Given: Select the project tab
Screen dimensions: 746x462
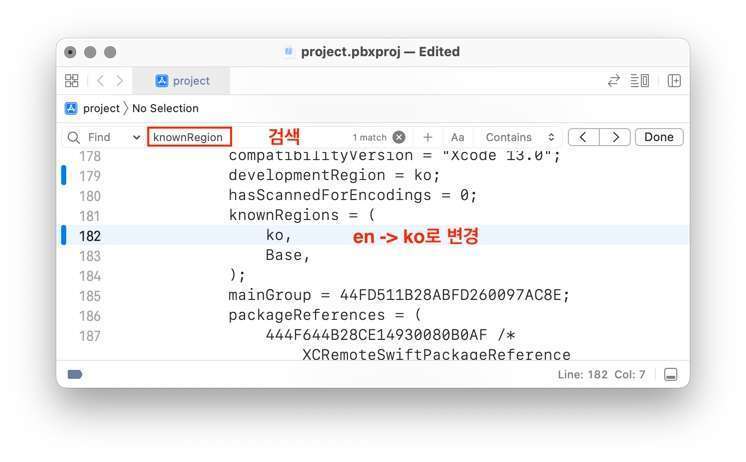Looking at the screenshot, I should click(x=183, y=81).
